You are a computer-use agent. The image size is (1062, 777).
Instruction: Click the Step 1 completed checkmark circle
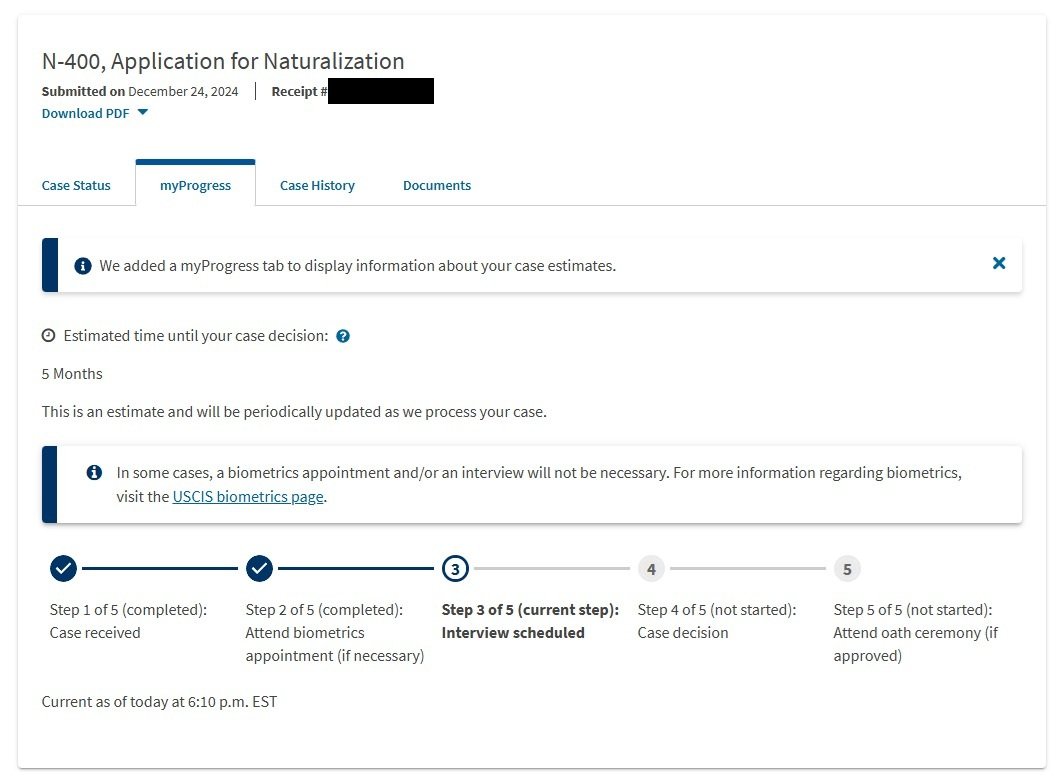pos(63,569)
